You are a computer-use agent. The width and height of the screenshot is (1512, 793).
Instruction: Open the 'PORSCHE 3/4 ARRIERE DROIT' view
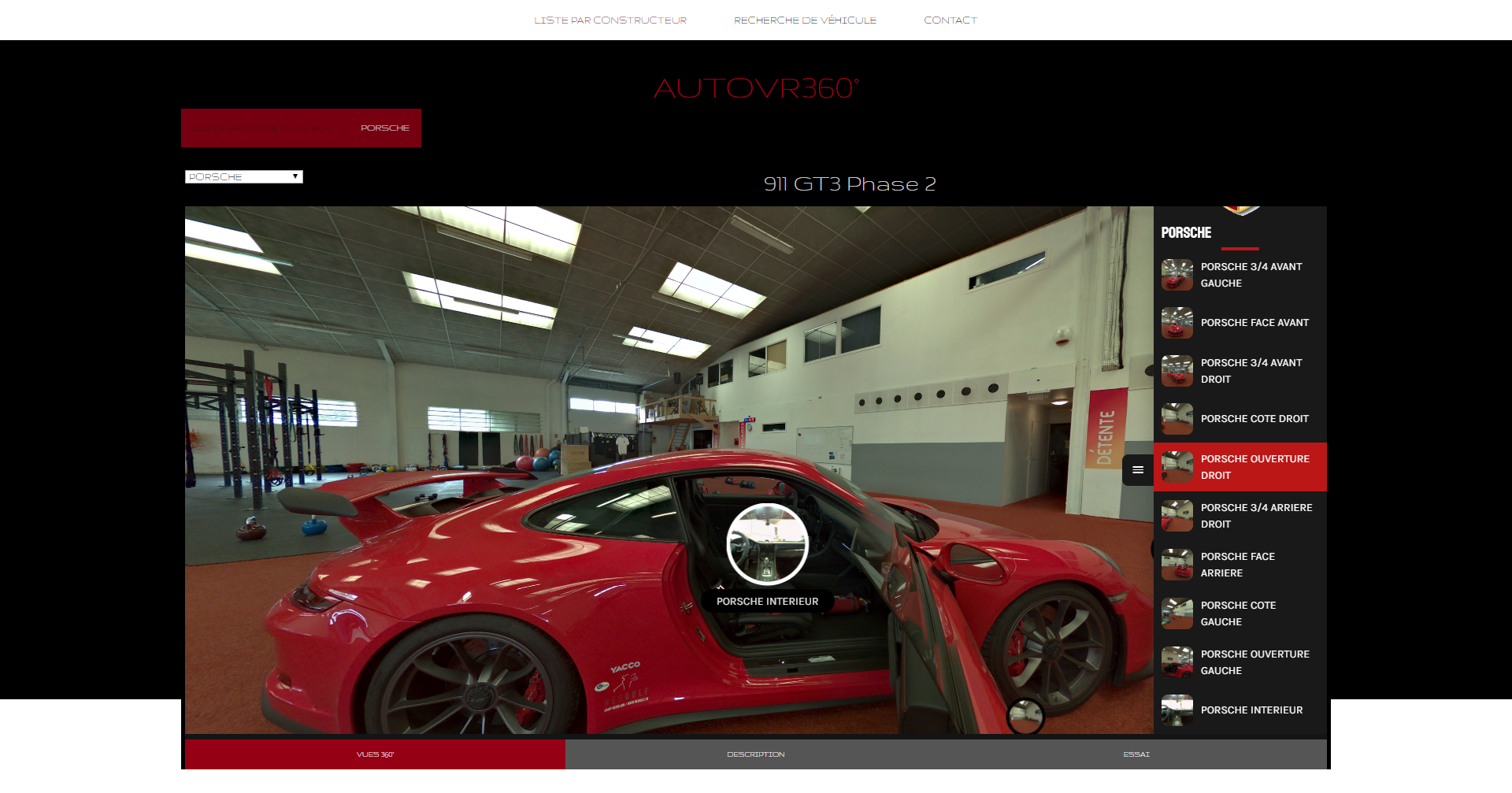click(x=1240, y=516)
